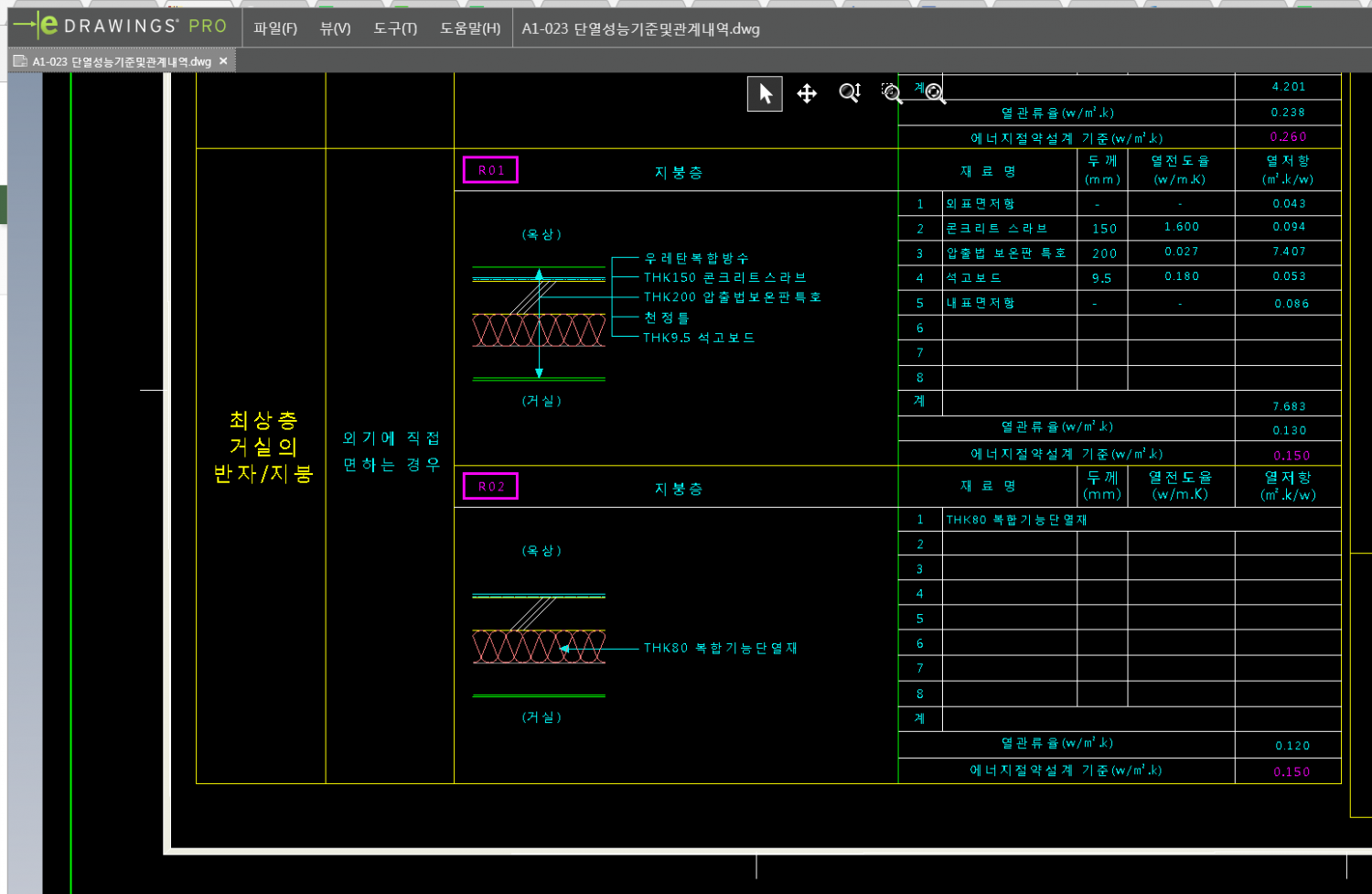Click the eDrawings Pro logo

[x=120, y=27]
